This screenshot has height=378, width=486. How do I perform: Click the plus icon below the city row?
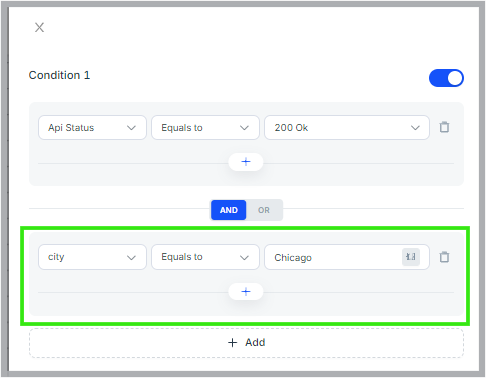coord(246,292)
